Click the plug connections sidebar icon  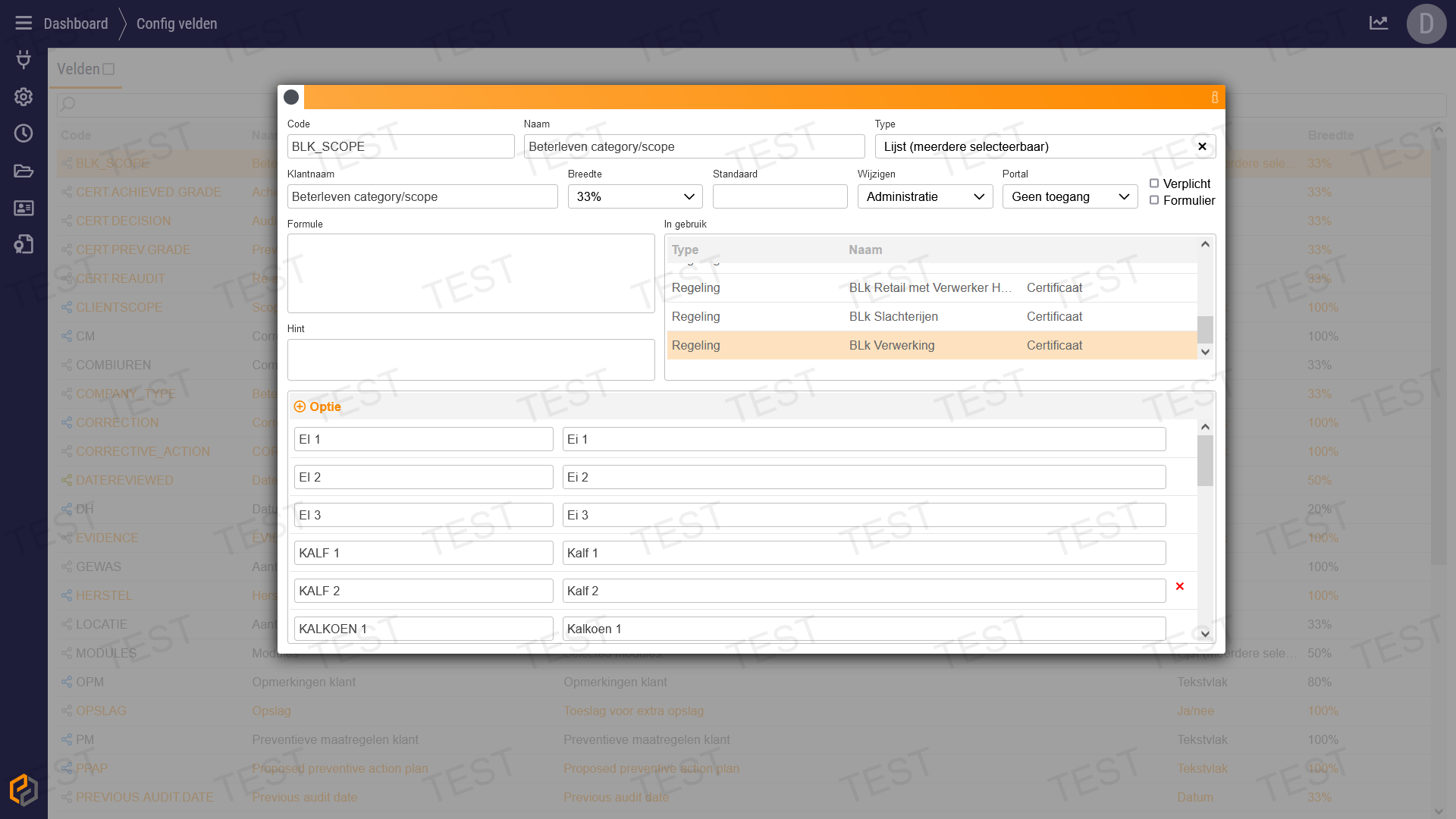point(24,59)
